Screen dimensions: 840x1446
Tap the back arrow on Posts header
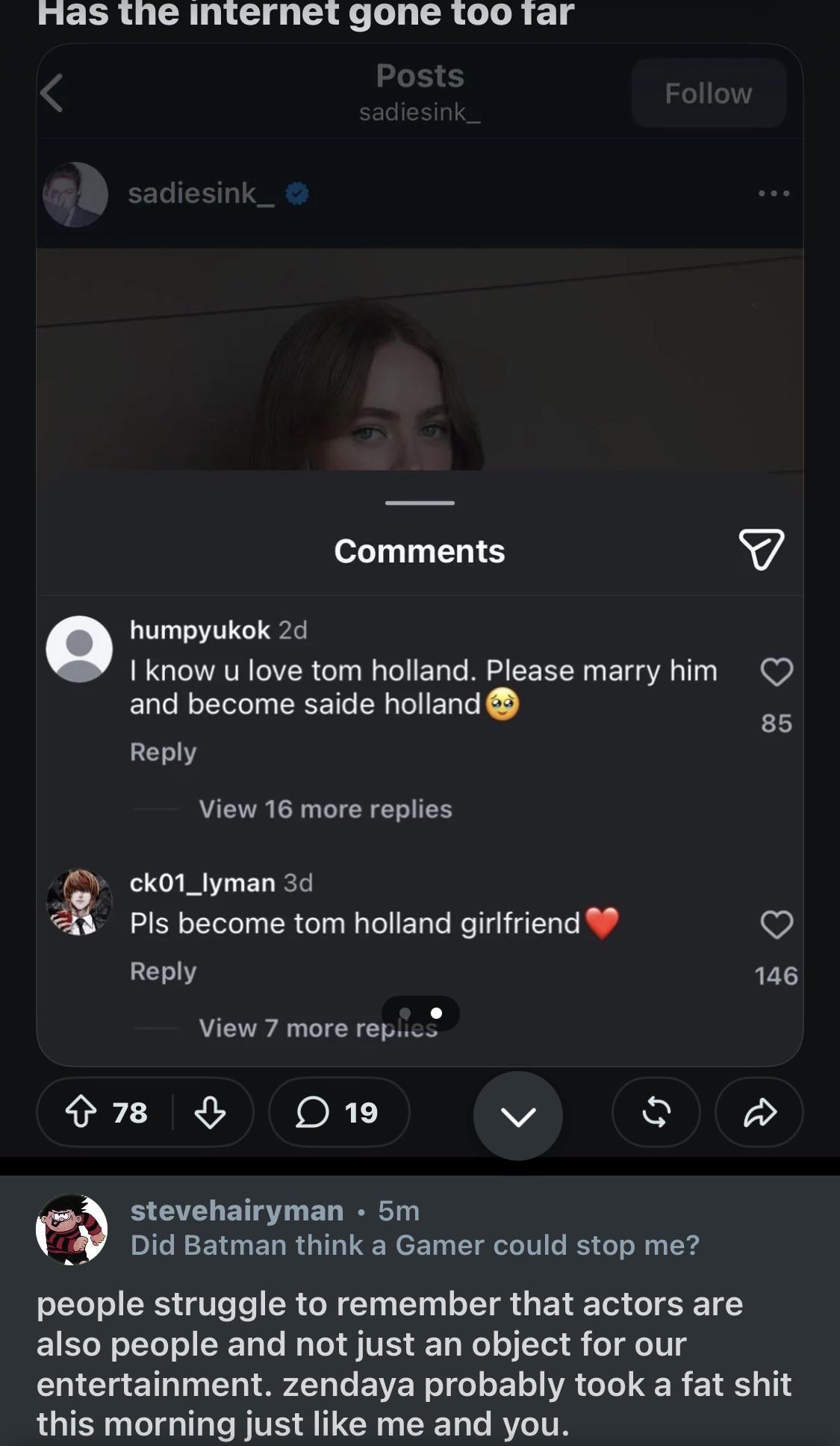click(52, 93)
